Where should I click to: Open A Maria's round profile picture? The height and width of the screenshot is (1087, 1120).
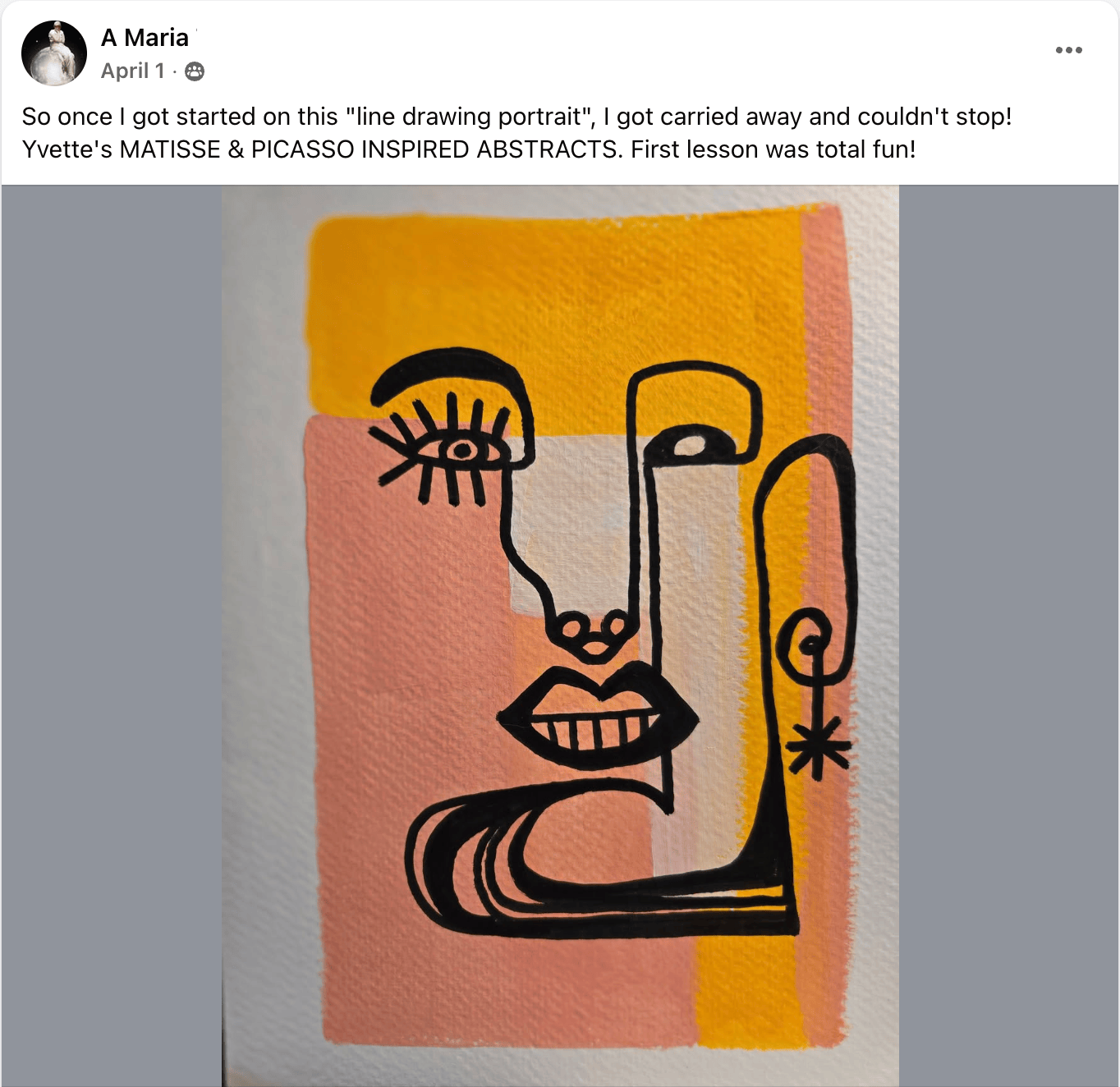click(x=54, y=53)
